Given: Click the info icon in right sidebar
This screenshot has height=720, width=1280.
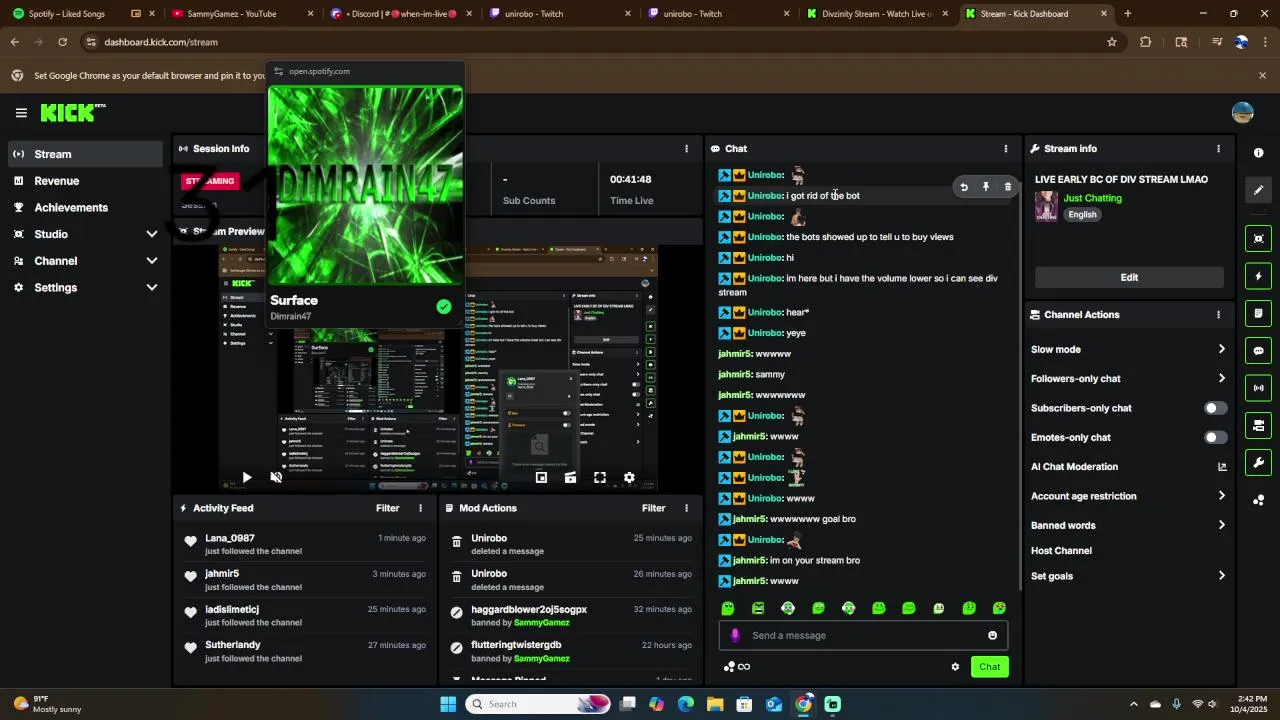Looking at the screenshot, I should coord(1259,153).
